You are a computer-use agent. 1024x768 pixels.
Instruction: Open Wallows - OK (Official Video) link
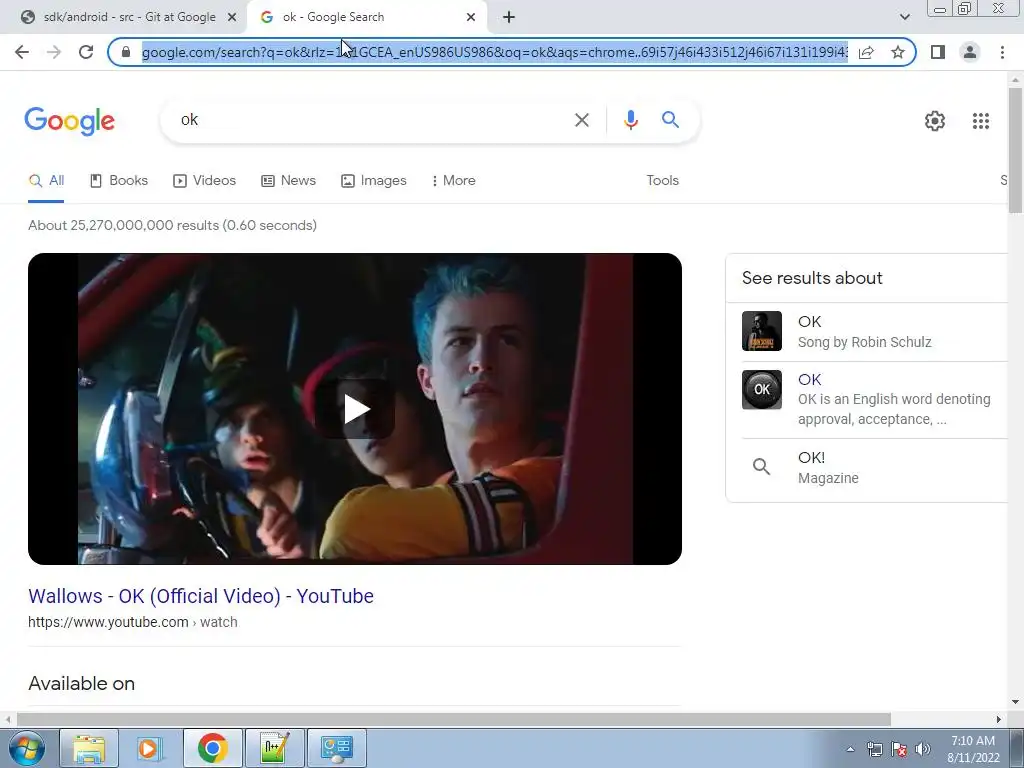[x=200, y=596]
